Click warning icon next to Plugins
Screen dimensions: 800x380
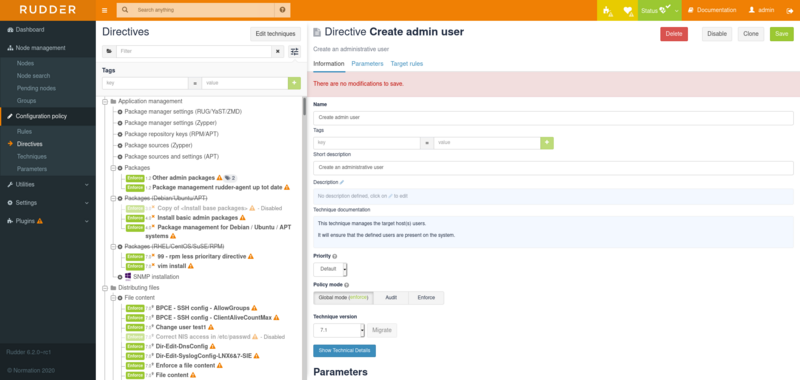coord(40,221)
